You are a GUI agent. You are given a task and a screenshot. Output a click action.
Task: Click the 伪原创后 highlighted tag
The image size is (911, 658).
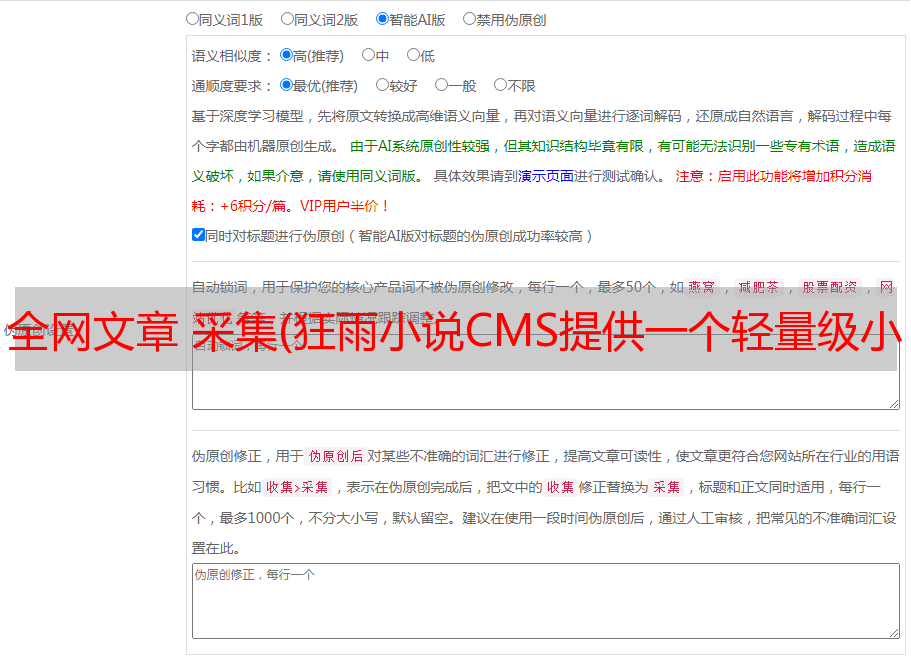click(x=335, y=456)
